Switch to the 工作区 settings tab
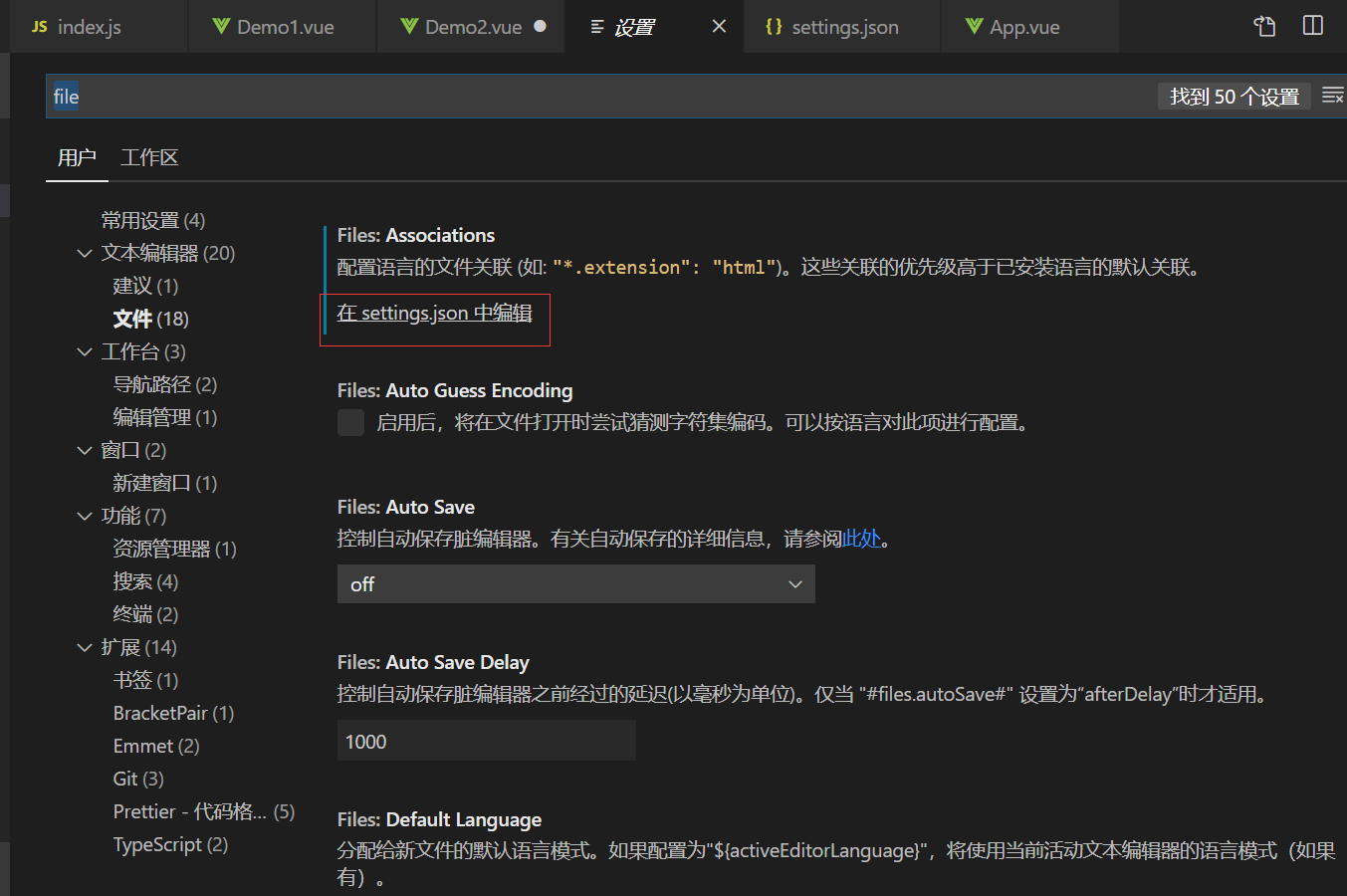This screenshot has width=1347, height=896. click(148, 157)
